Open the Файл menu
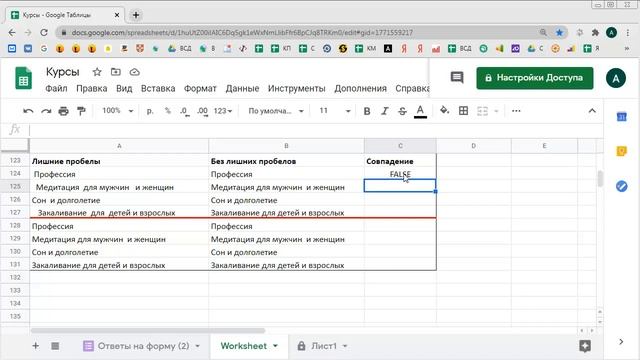Screen dimensions: 640x360 56,89
